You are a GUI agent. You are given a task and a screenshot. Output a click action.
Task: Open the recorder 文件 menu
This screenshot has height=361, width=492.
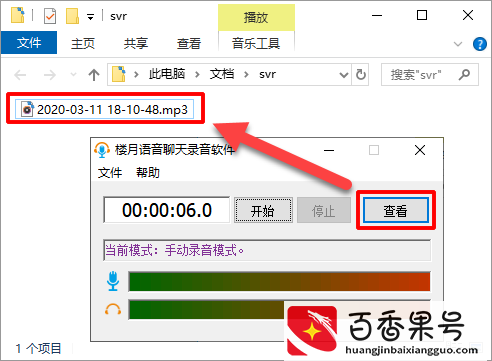(x=110, y=173)
